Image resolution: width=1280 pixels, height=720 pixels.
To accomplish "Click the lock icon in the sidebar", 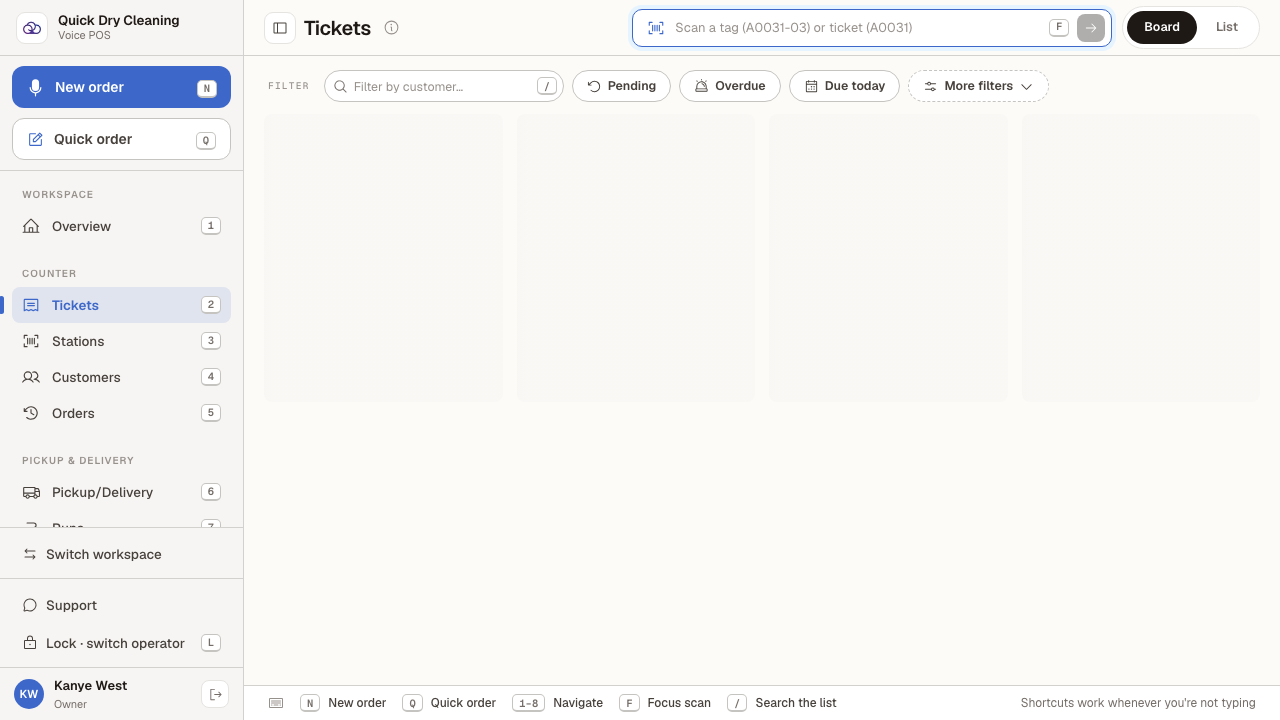I will (30, 643).
